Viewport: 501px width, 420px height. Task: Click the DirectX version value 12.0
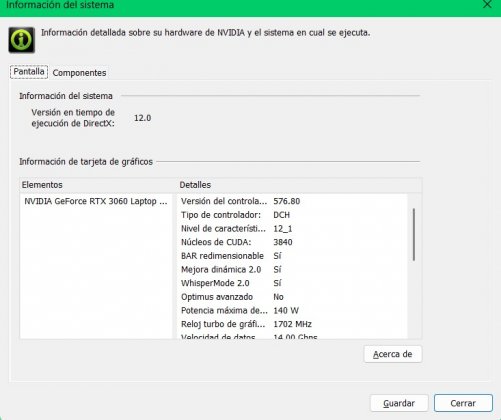(x=143, y=118)
